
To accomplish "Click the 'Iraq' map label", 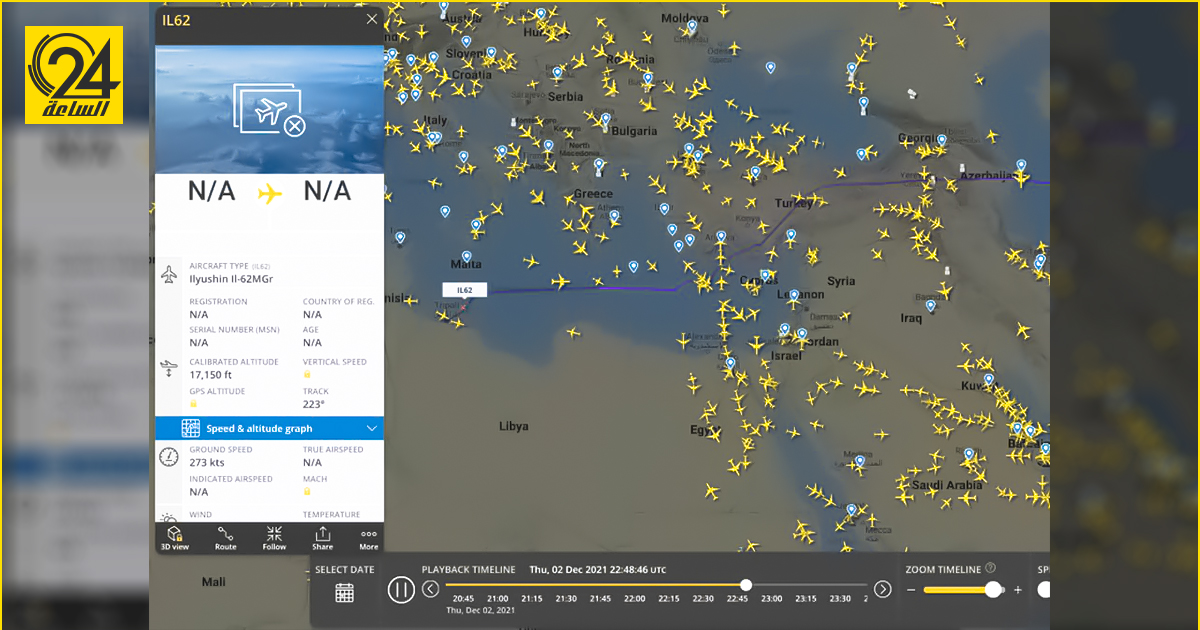I will (x=911, y=318).
